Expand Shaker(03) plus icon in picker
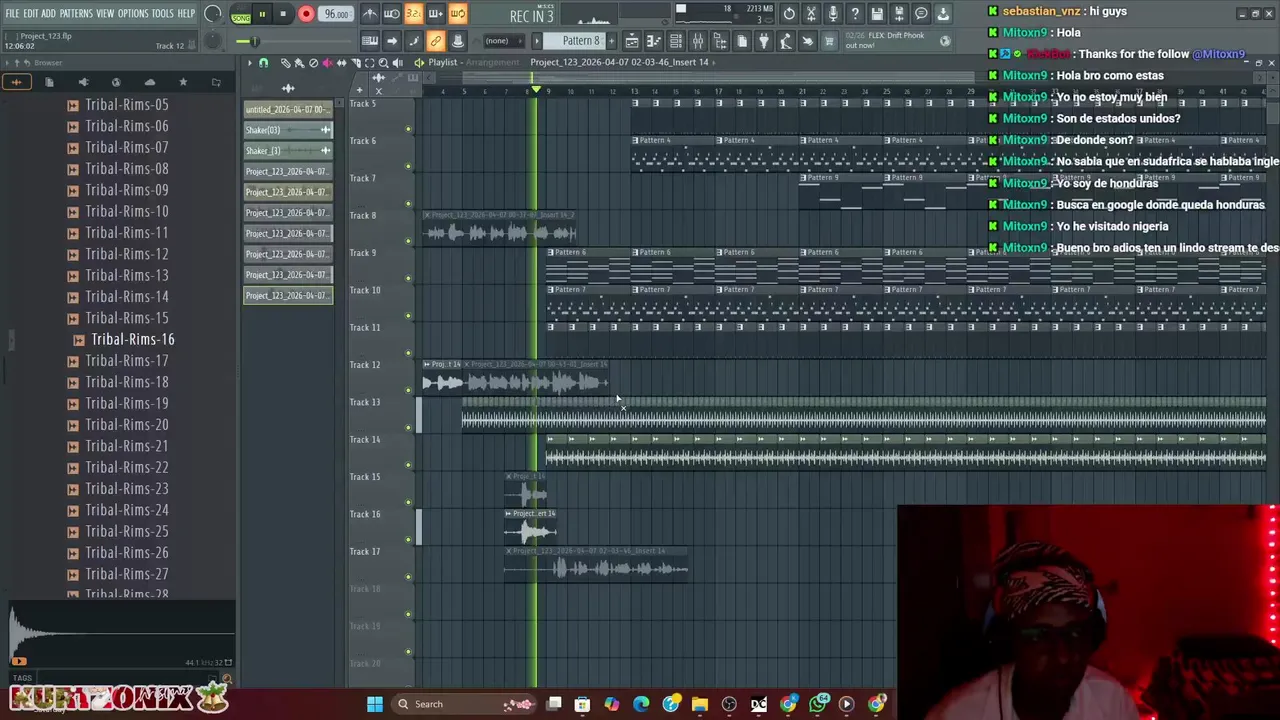Screen dimensions: 1280x720 tap(325, 130)
